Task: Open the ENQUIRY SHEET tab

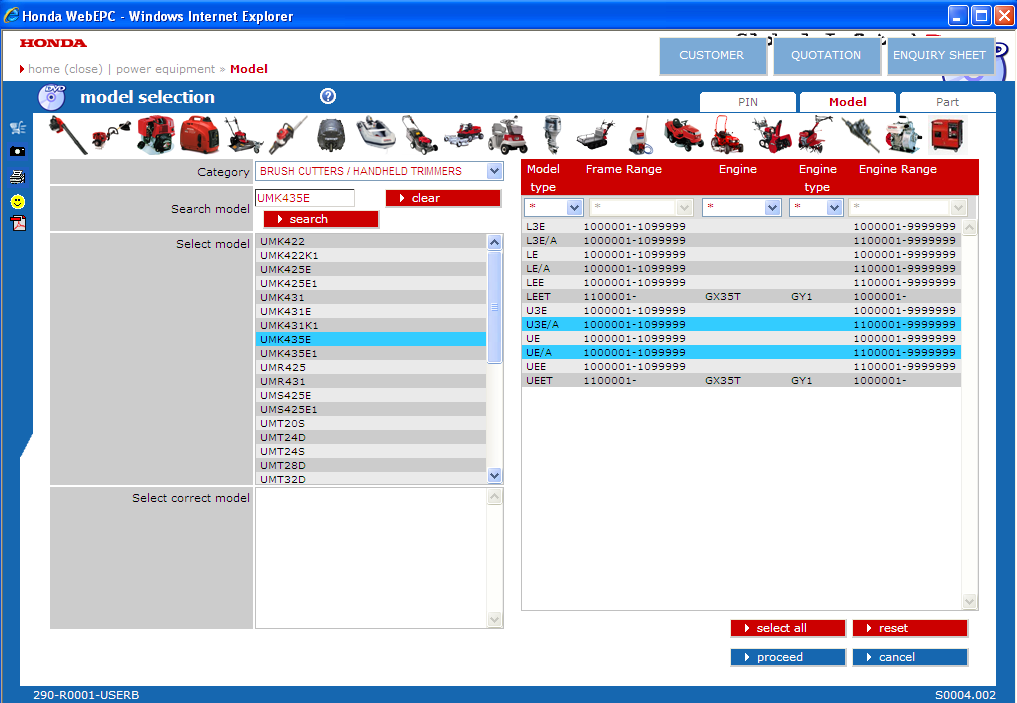Action: point(939,55)
